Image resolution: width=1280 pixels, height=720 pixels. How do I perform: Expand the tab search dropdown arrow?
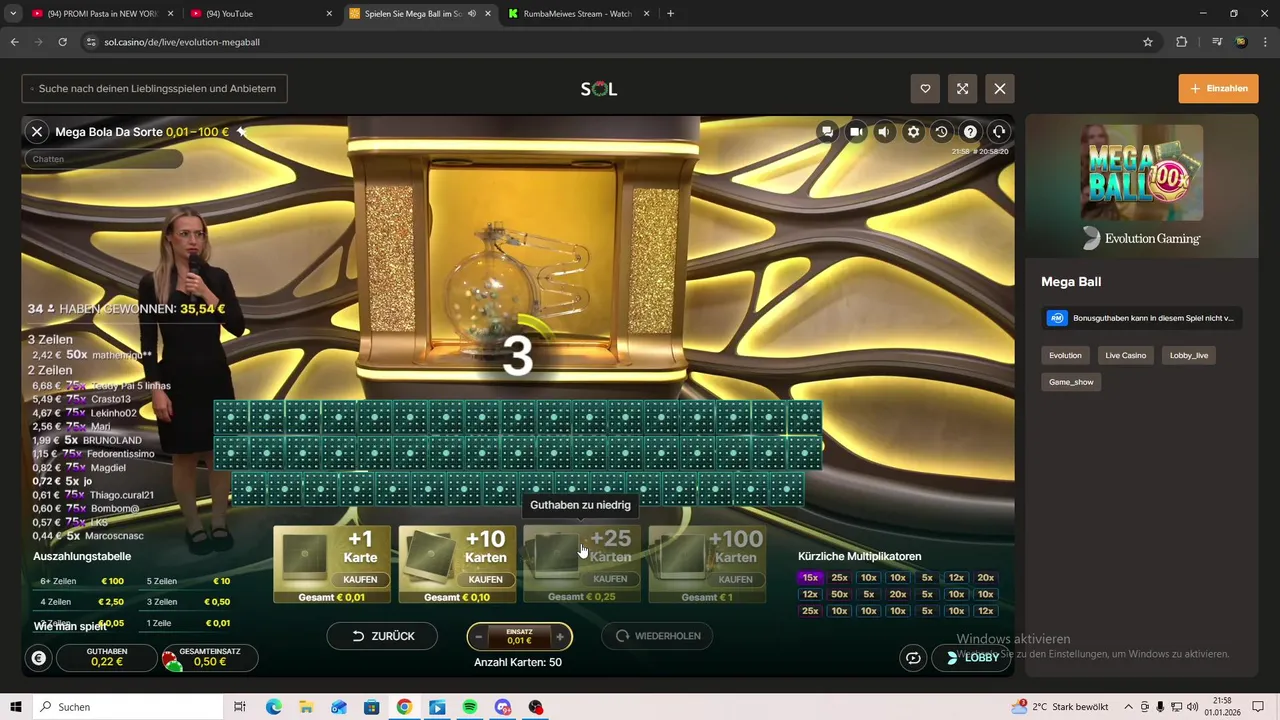point(12,14)
